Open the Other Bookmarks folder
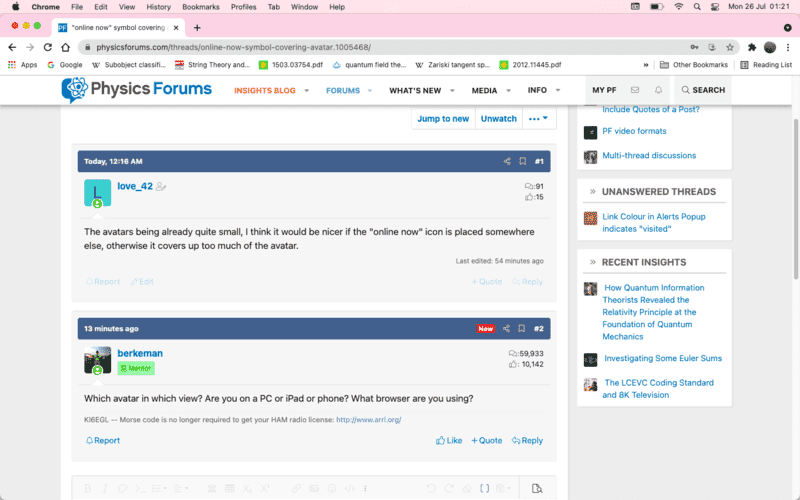 pyautogui.click(x=694, y=65)
